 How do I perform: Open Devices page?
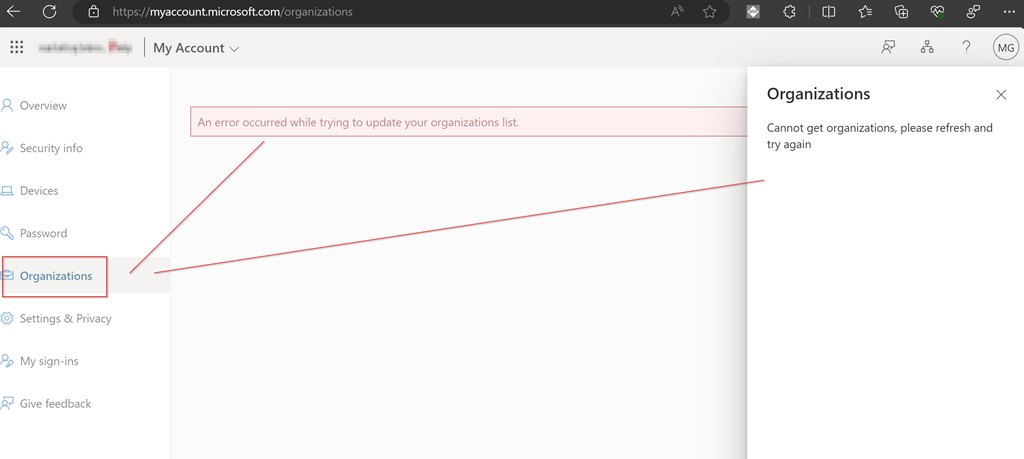point(39,191)
